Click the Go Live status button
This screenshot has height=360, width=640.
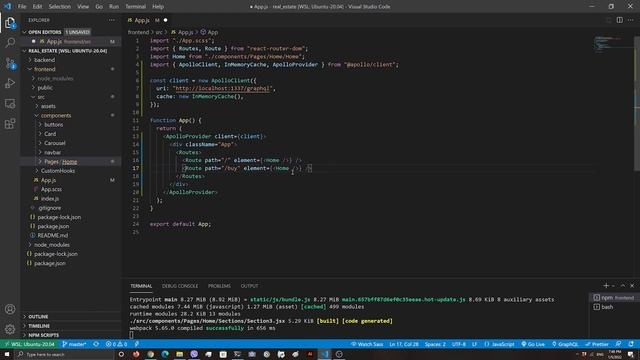(x=533, y=344)
